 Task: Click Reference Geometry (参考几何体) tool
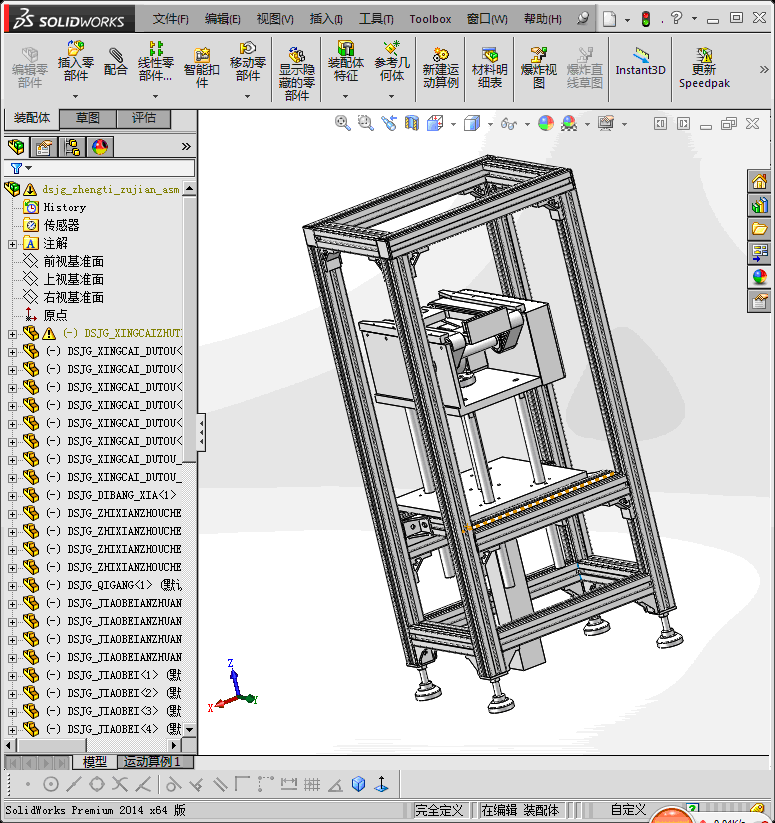point(391,61)
